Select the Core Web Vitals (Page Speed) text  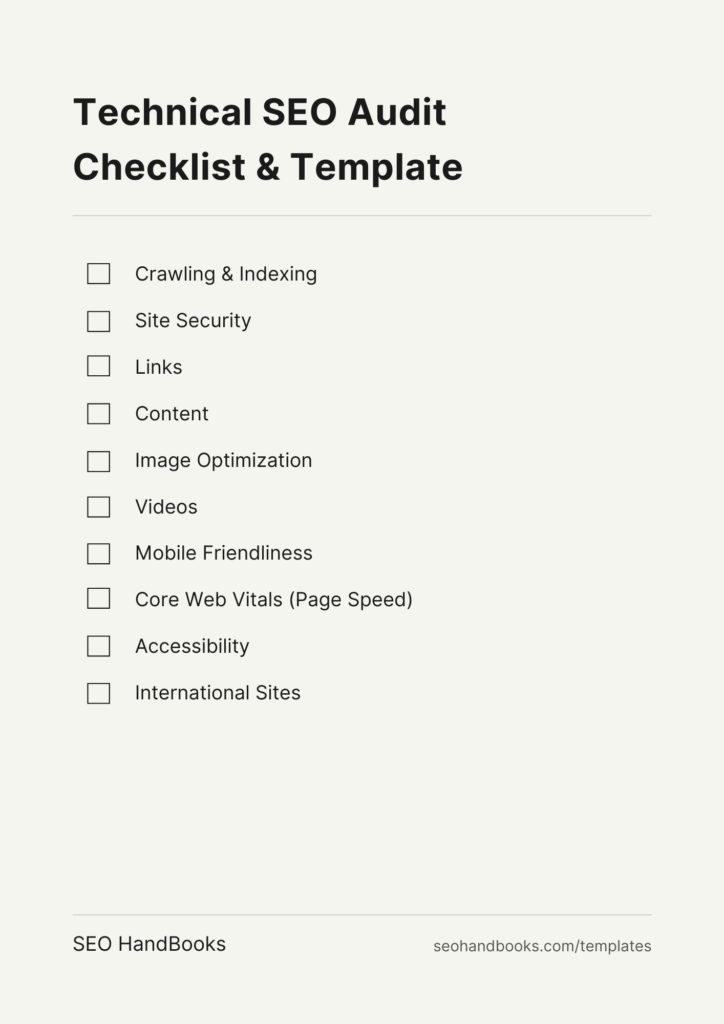click(274, 600)
